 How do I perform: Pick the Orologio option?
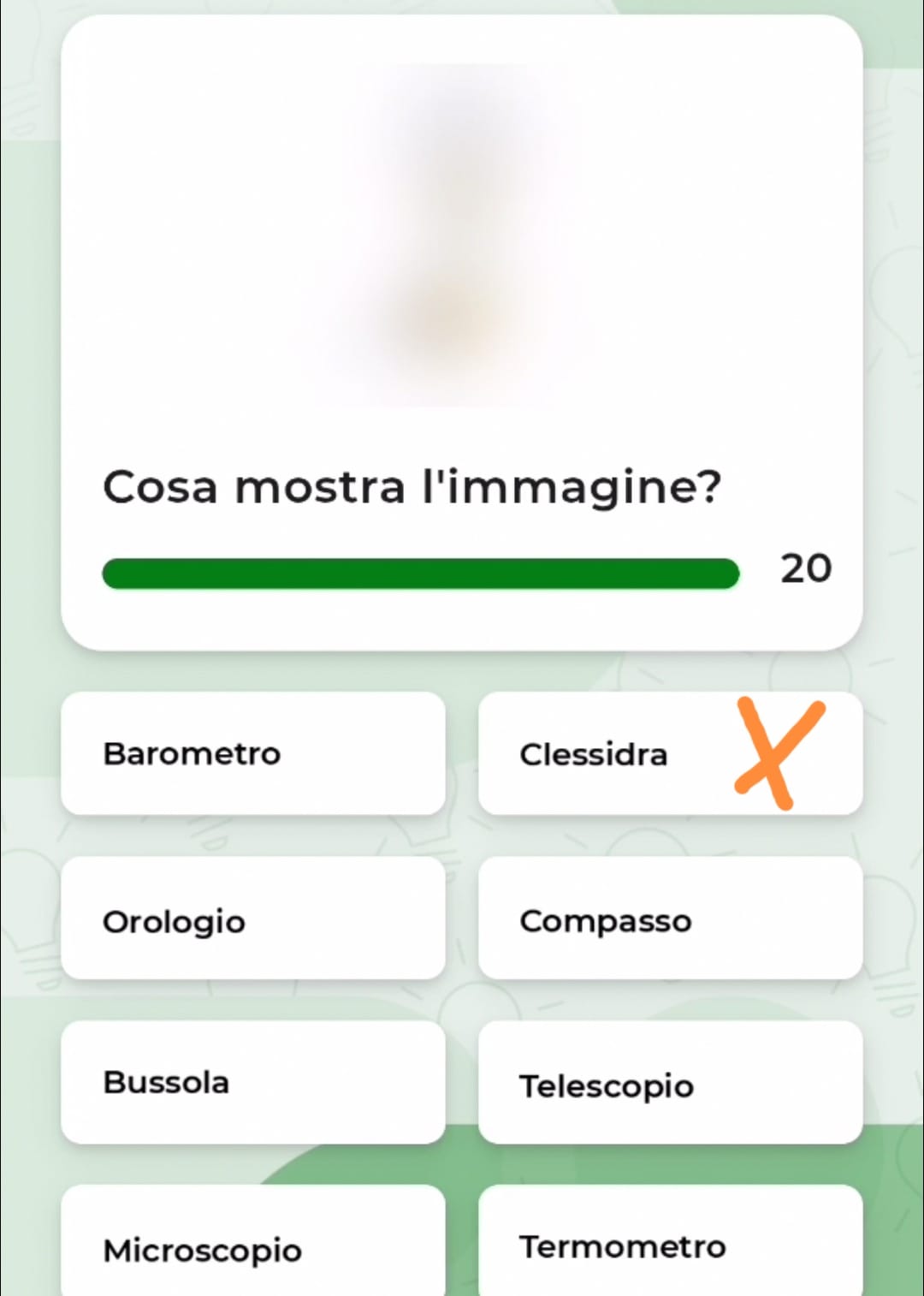[x=253, y=918]
